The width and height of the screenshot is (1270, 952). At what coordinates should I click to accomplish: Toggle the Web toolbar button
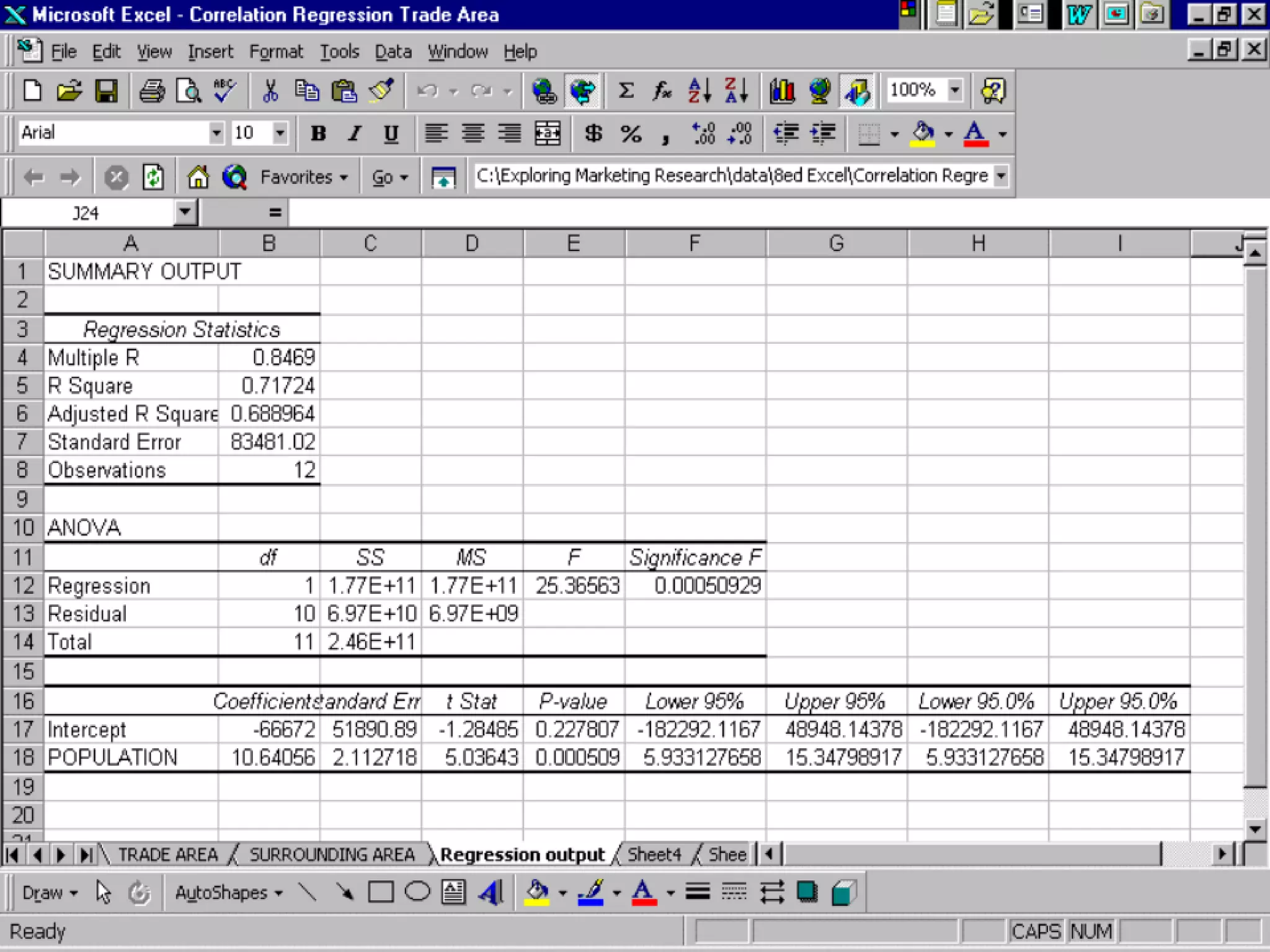(x=582, y=91)
